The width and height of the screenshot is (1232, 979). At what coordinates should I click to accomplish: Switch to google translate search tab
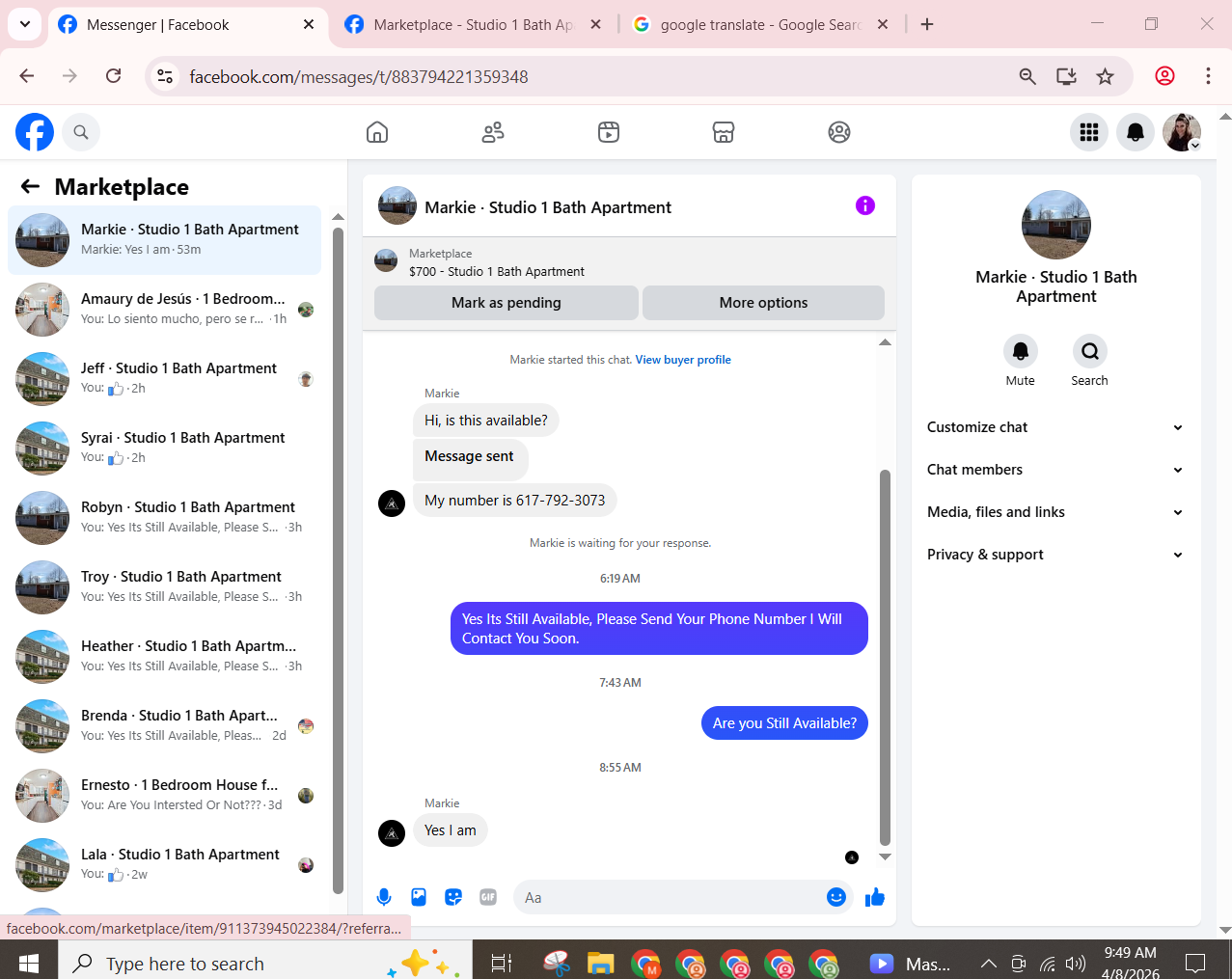(x=760, y=25)
